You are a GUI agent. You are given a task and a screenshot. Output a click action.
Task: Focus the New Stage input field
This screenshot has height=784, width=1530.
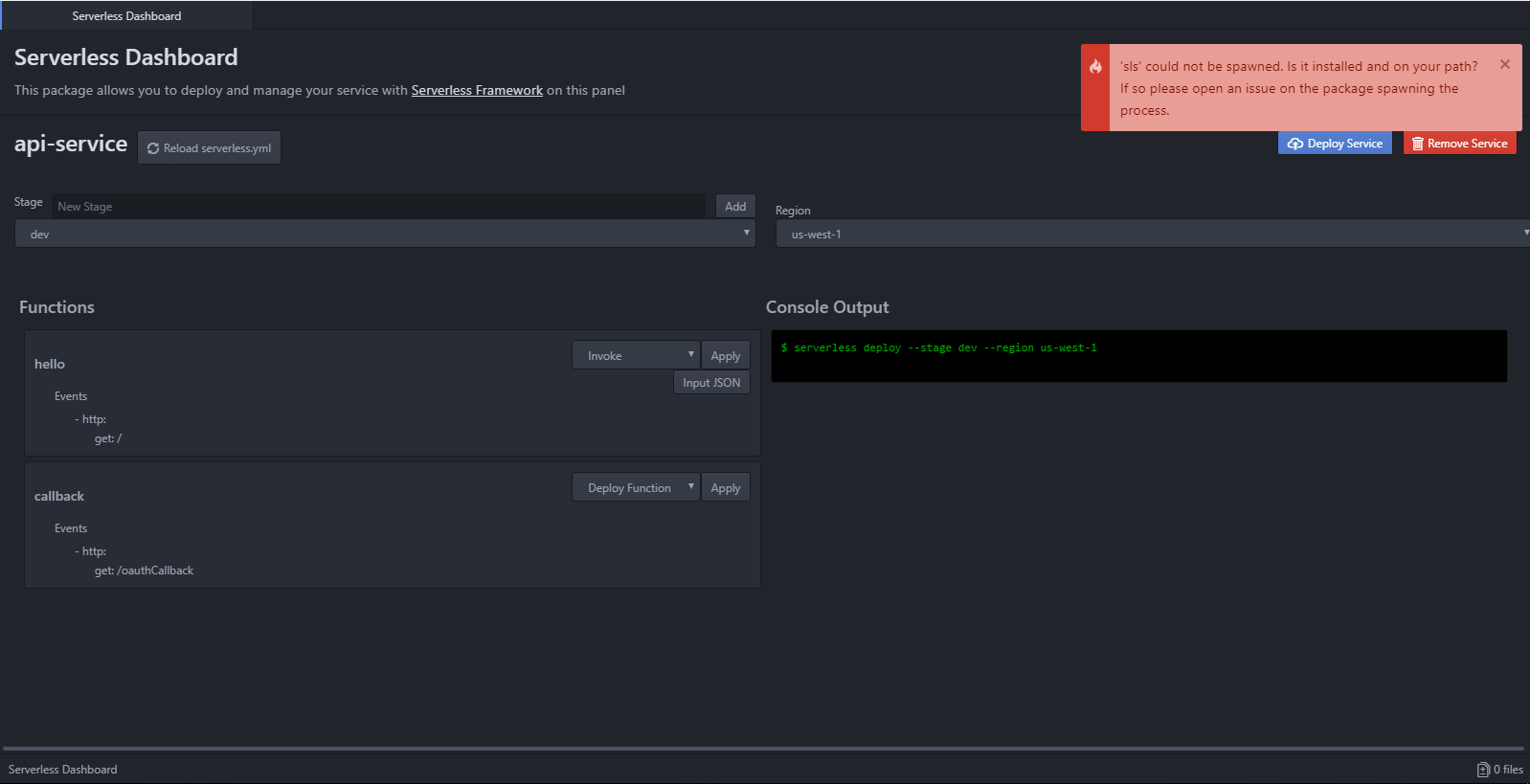379,206
